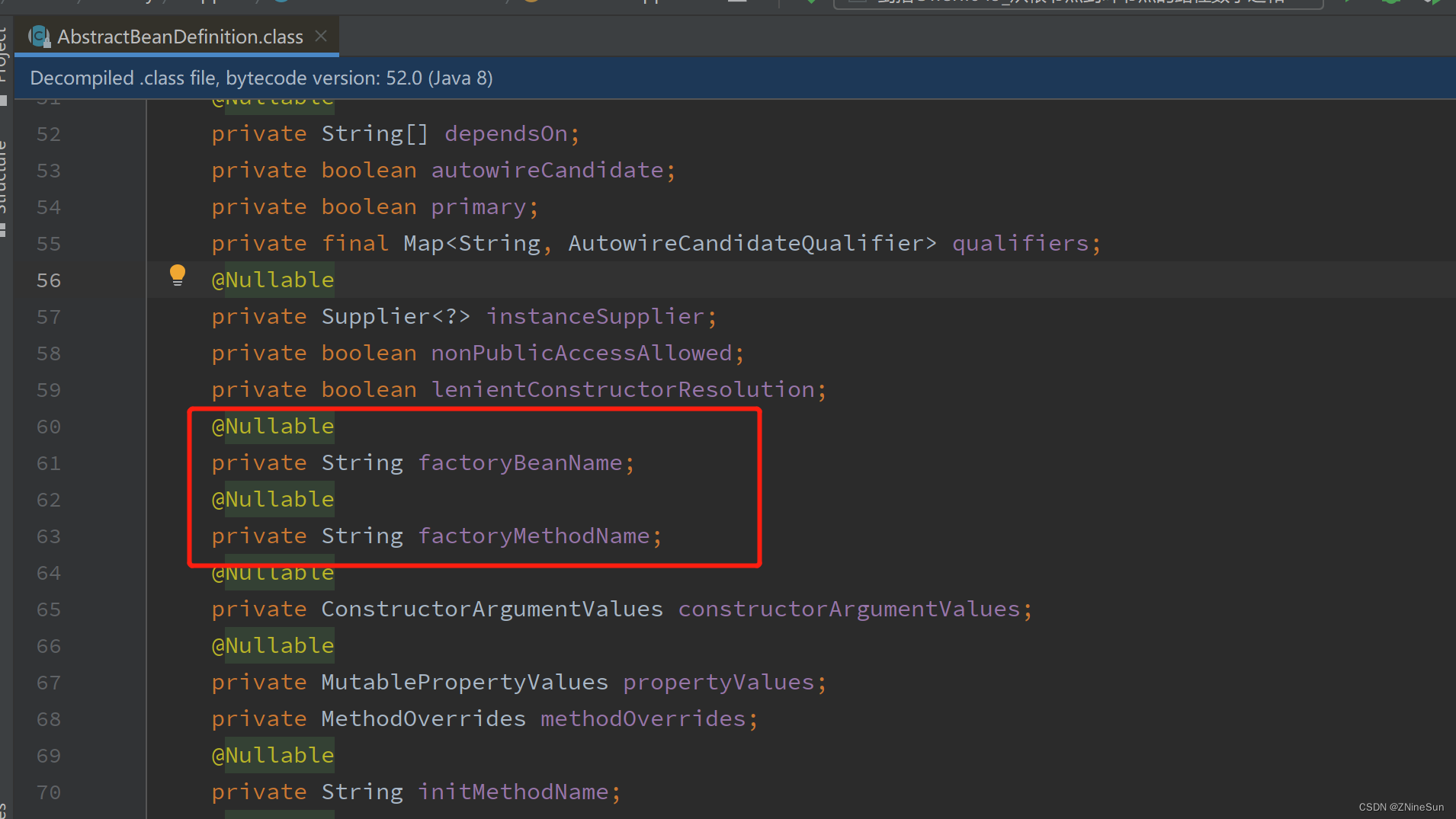Click the methodOverrides field name
This screenshot has width=1456, height=819.
coord(643,719)
